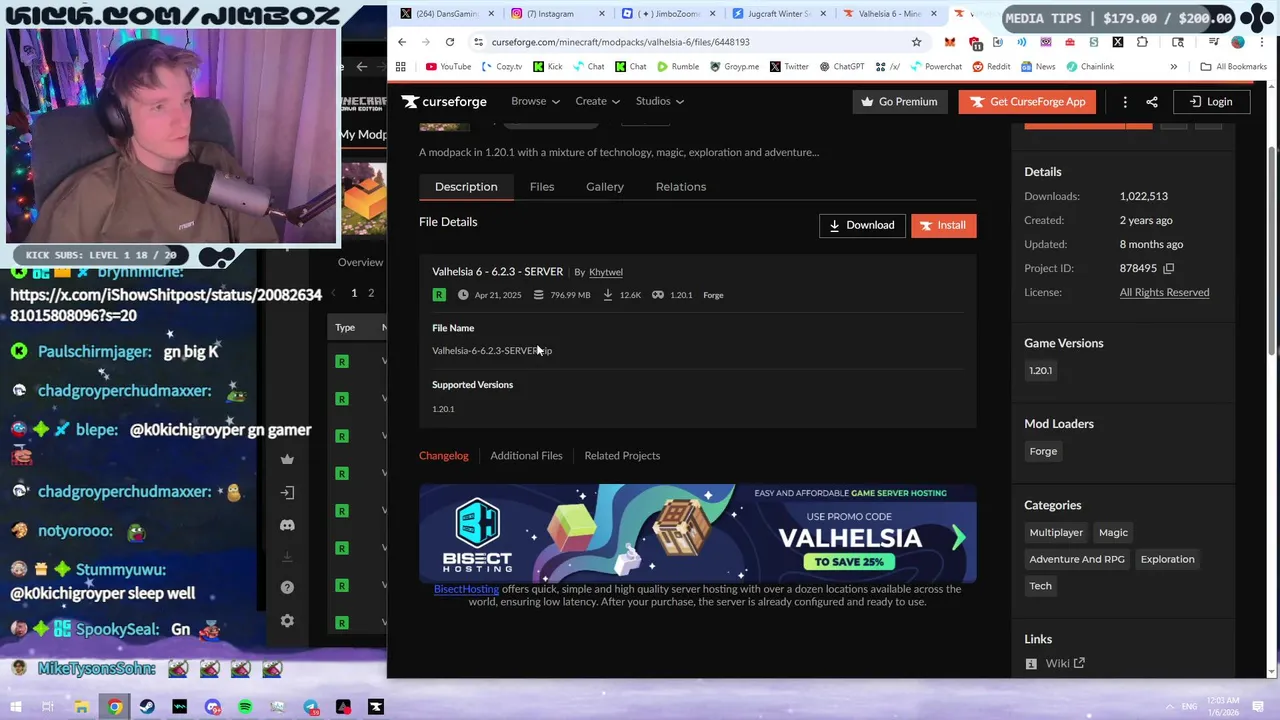Switch to the Relations tab
Screen dimensions: 1280x720
point(681,187)
